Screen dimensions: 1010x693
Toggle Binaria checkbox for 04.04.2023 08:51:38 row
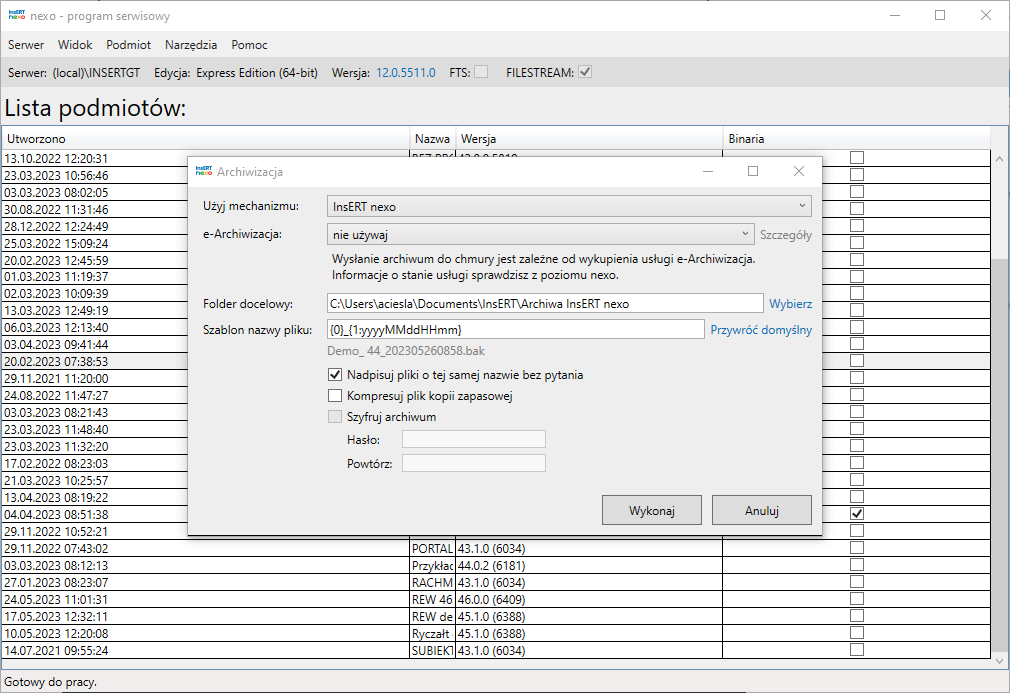coord(857,514)
